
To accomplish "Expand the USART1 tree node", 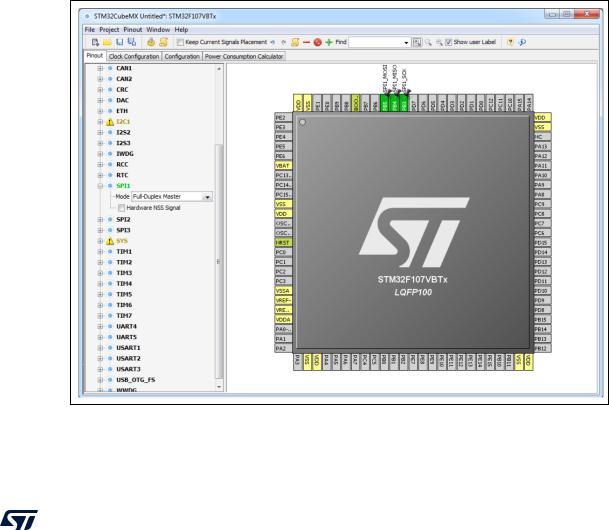I will [100, 348].
